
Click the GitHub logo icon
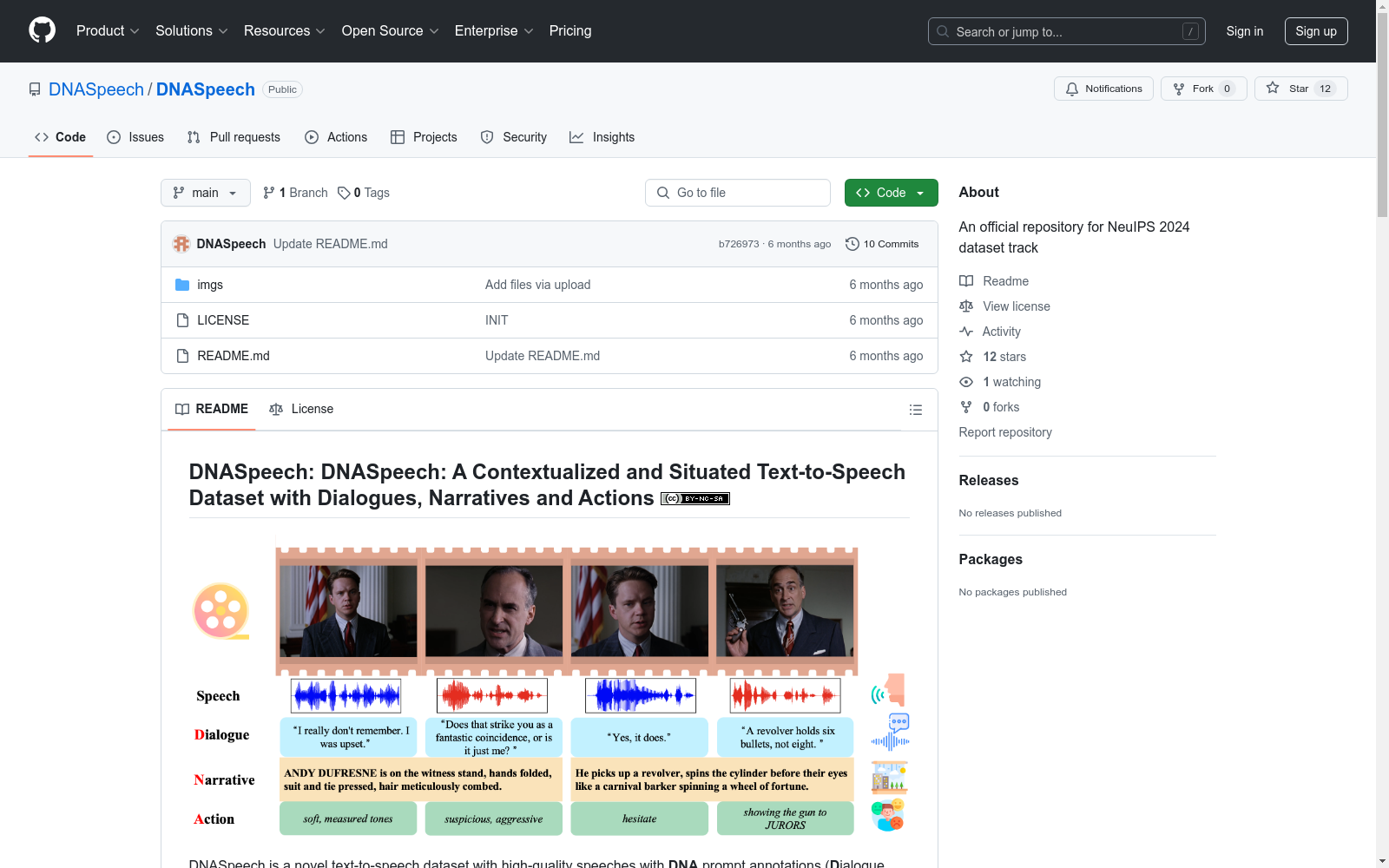pos(42,30)
